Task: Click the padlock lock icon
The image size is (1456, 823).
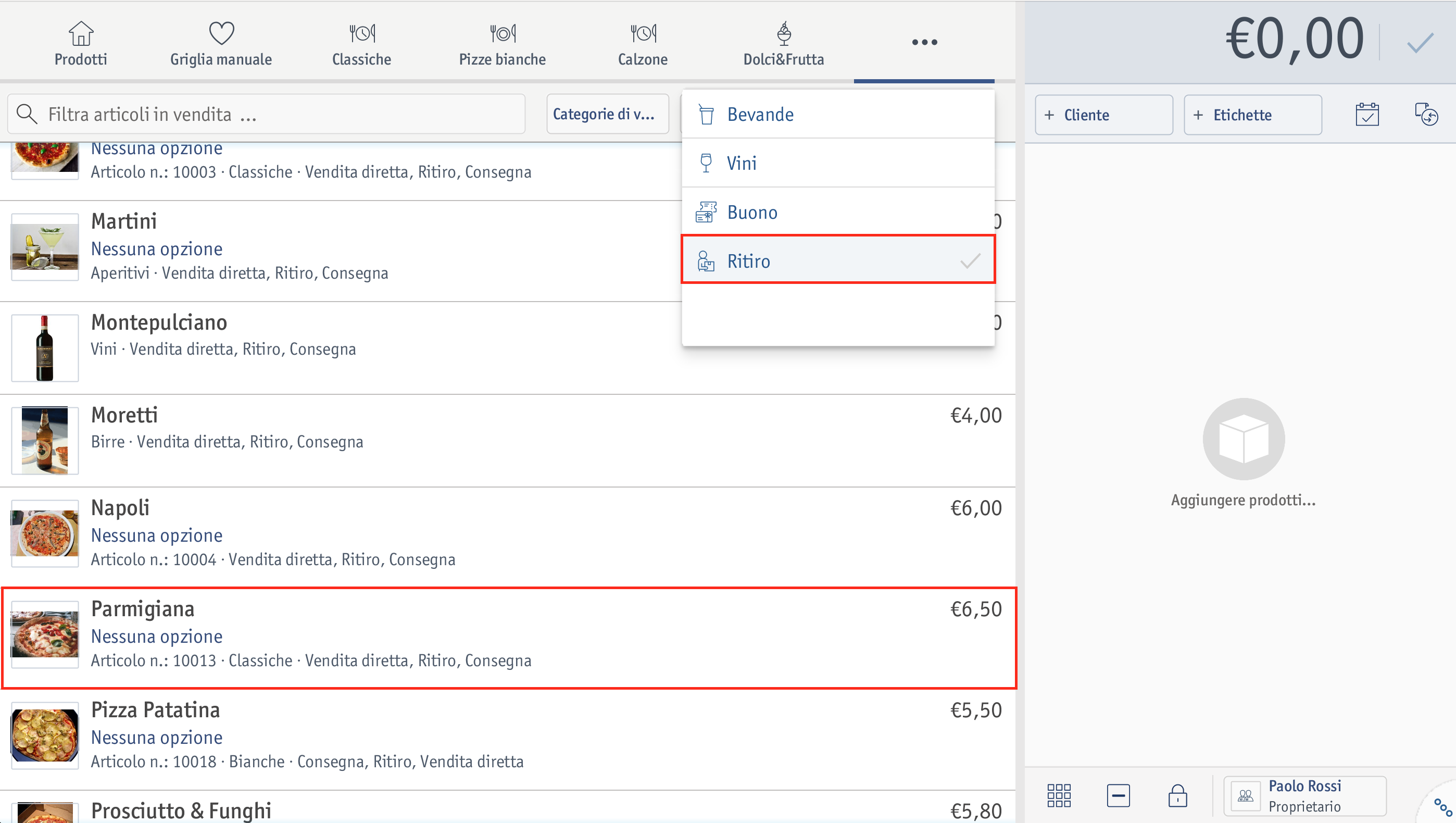Action: pyautogui.click(x=1177, y=795)
